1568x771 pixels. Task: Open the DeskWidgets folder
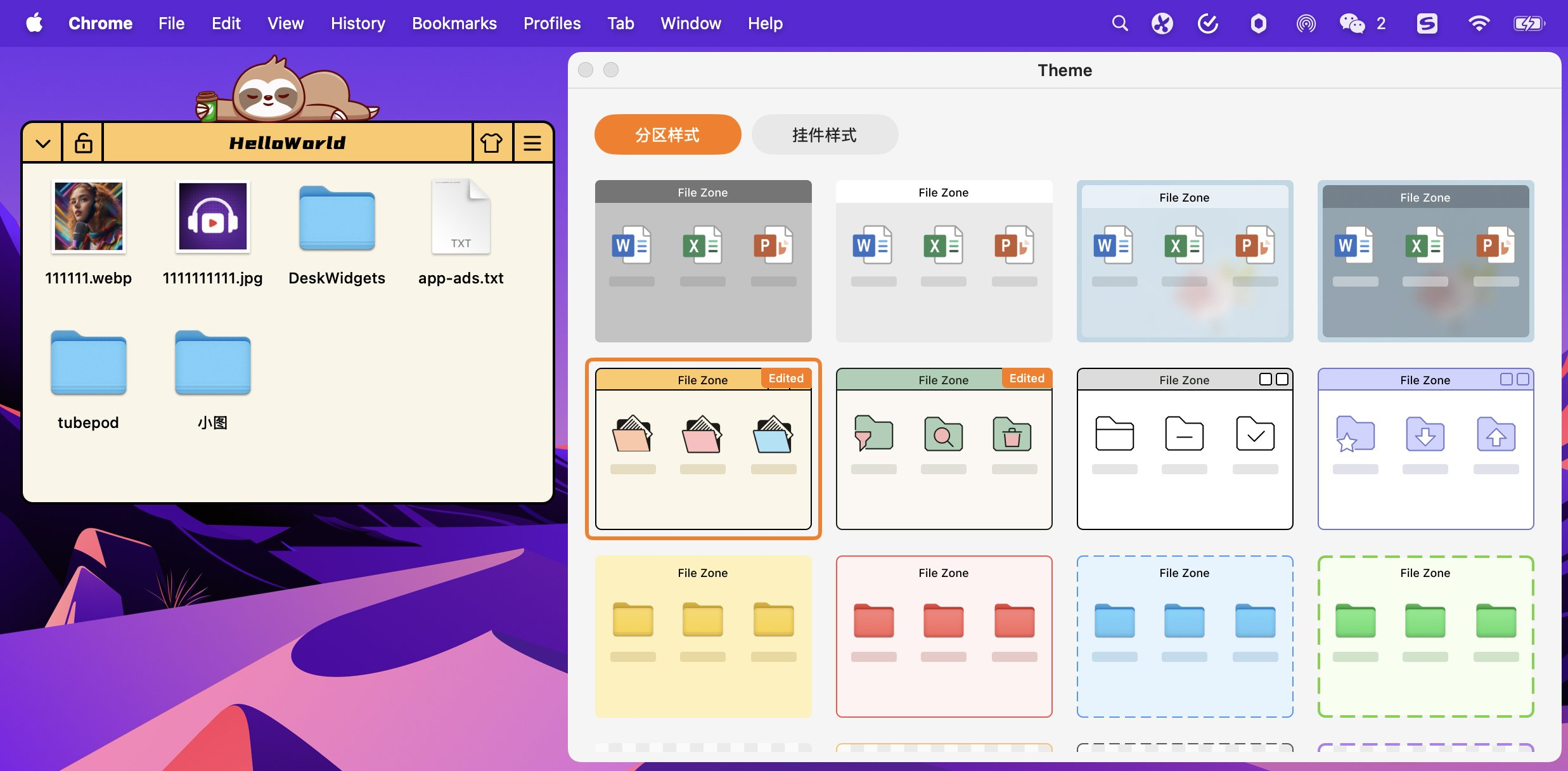(337, 219)
